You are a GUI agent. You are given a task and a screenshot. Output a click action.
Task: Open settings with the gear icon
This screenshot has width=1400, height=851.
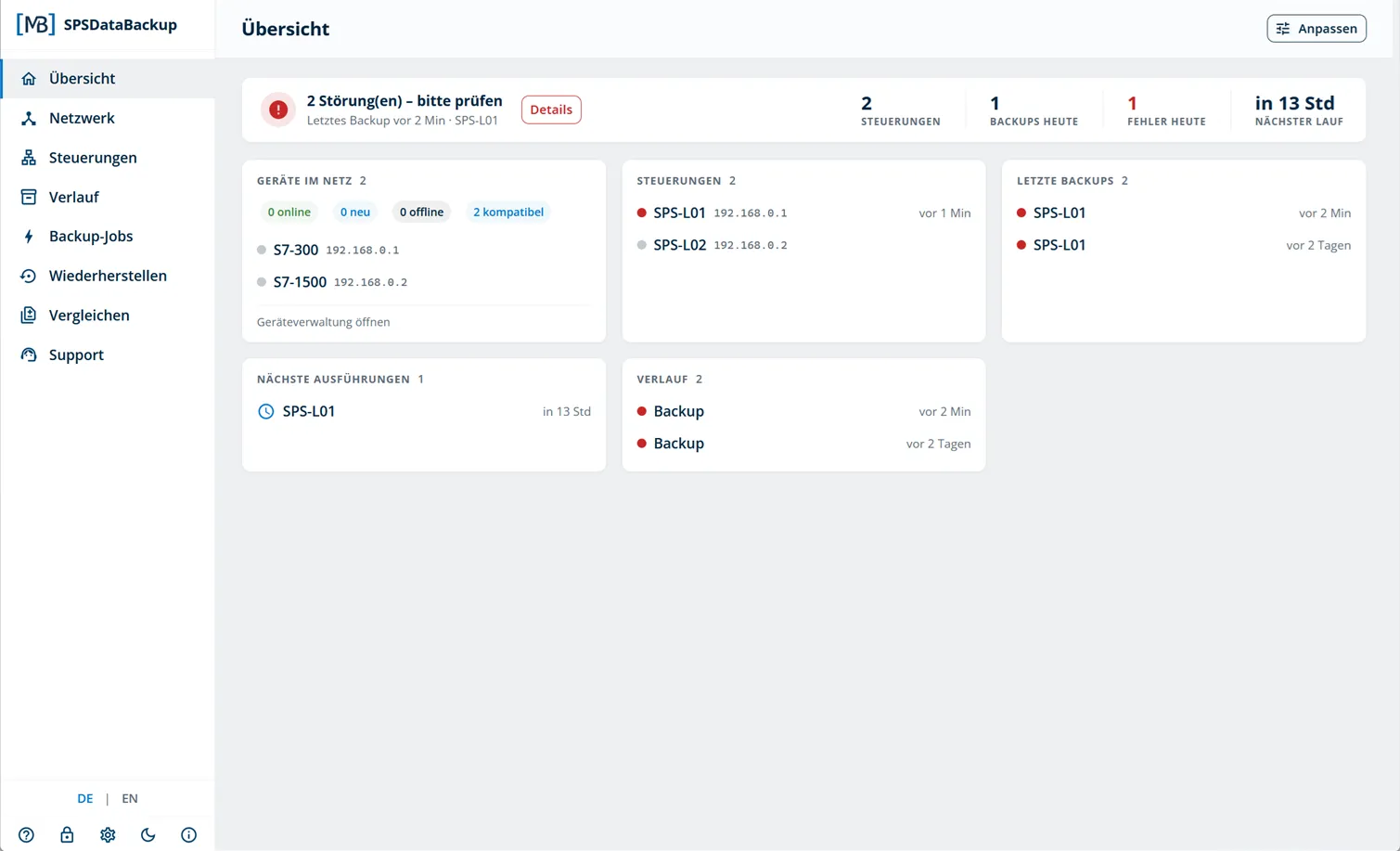[x=108, y=835]
